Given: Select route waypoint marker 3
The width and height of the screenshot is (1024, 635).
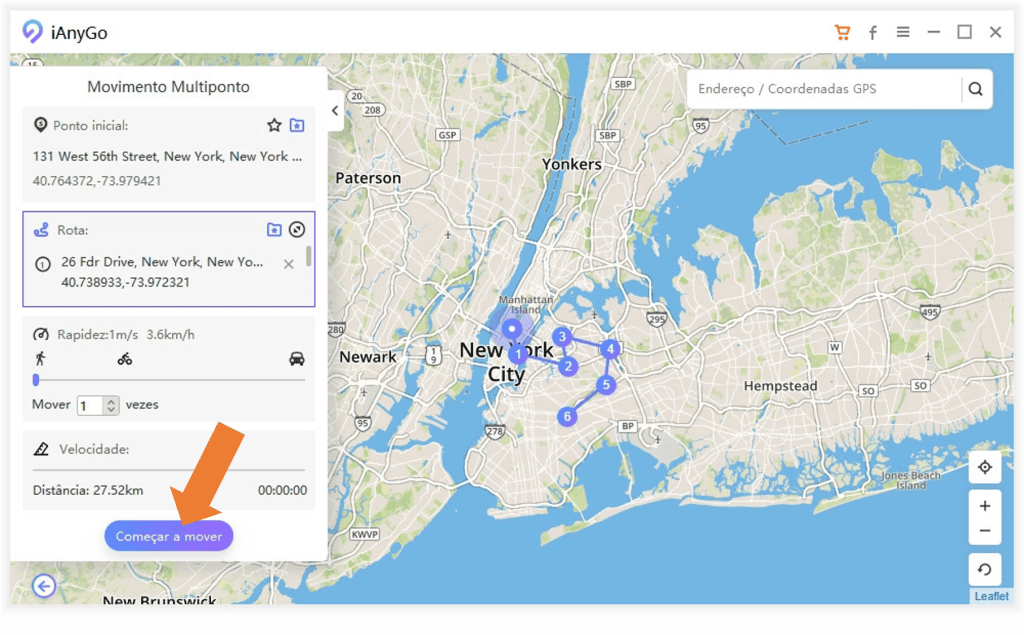Looking at the screenshot, I should tap(562, 337).
